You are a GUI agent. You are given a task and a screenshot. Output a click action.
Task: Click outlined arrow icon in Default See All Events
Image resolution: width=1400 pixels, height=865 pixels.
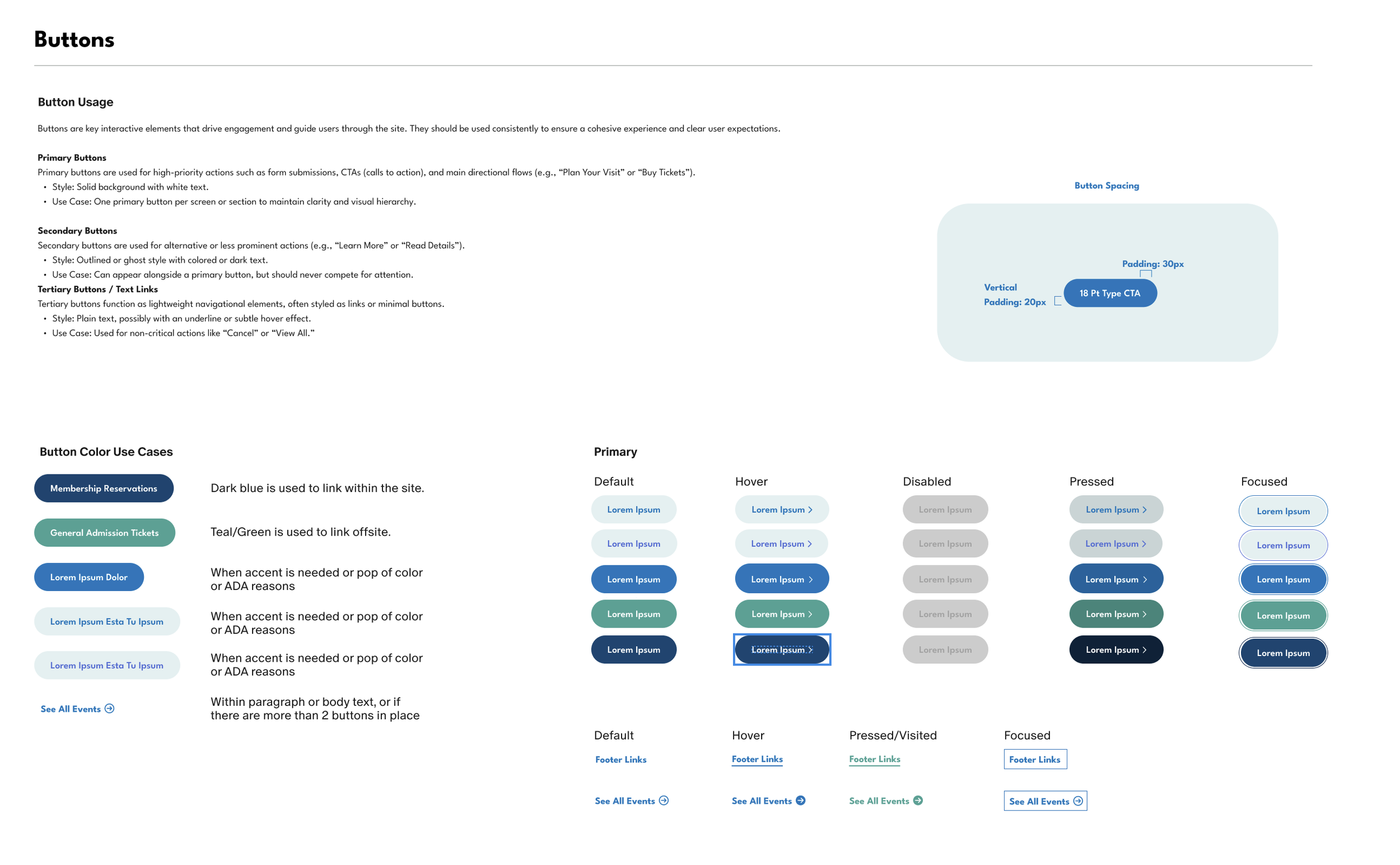point(664,801)
